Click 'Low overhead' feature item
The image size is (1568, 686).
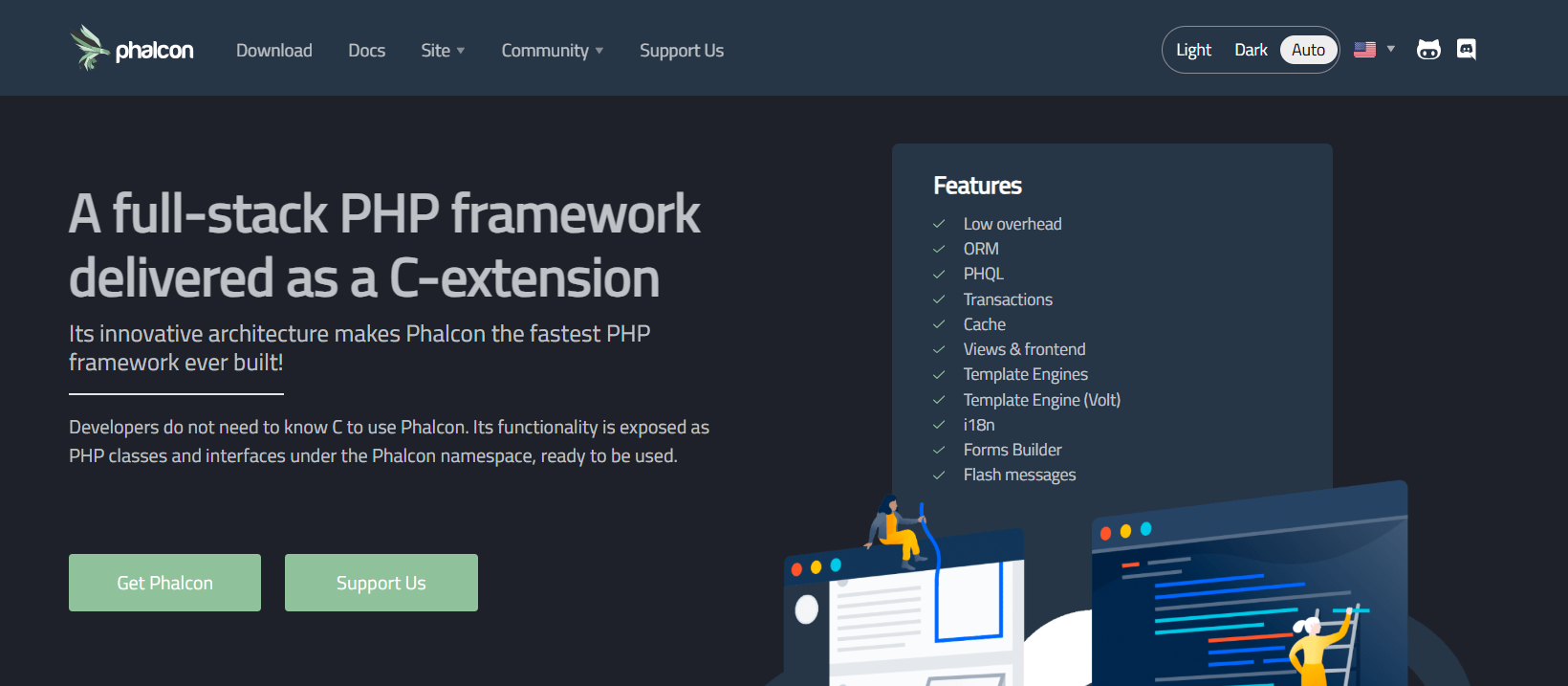pos(1013,224)
